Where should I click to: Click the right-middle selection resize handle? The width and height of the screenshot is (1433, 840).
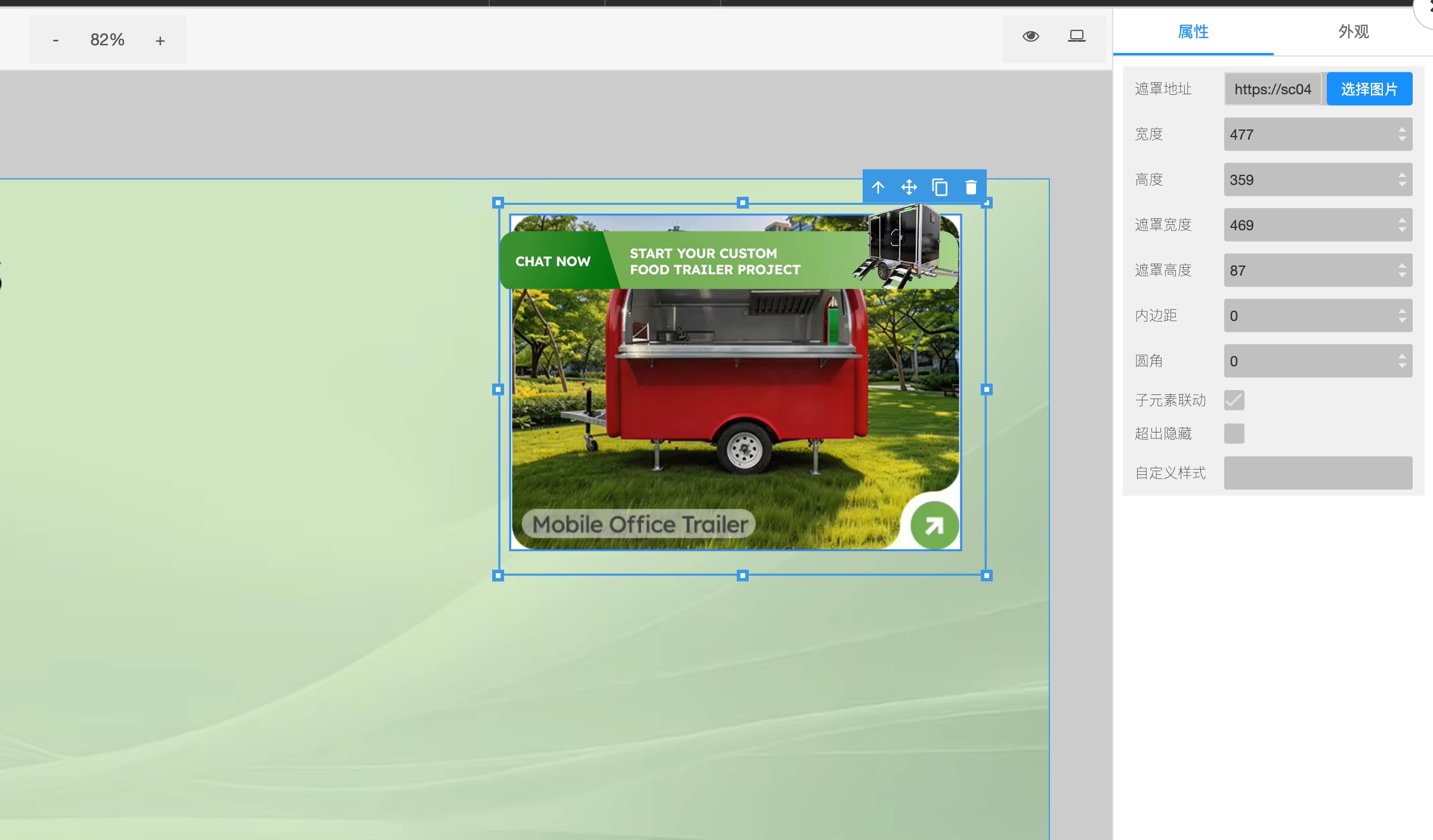click(x=987, y=390)
